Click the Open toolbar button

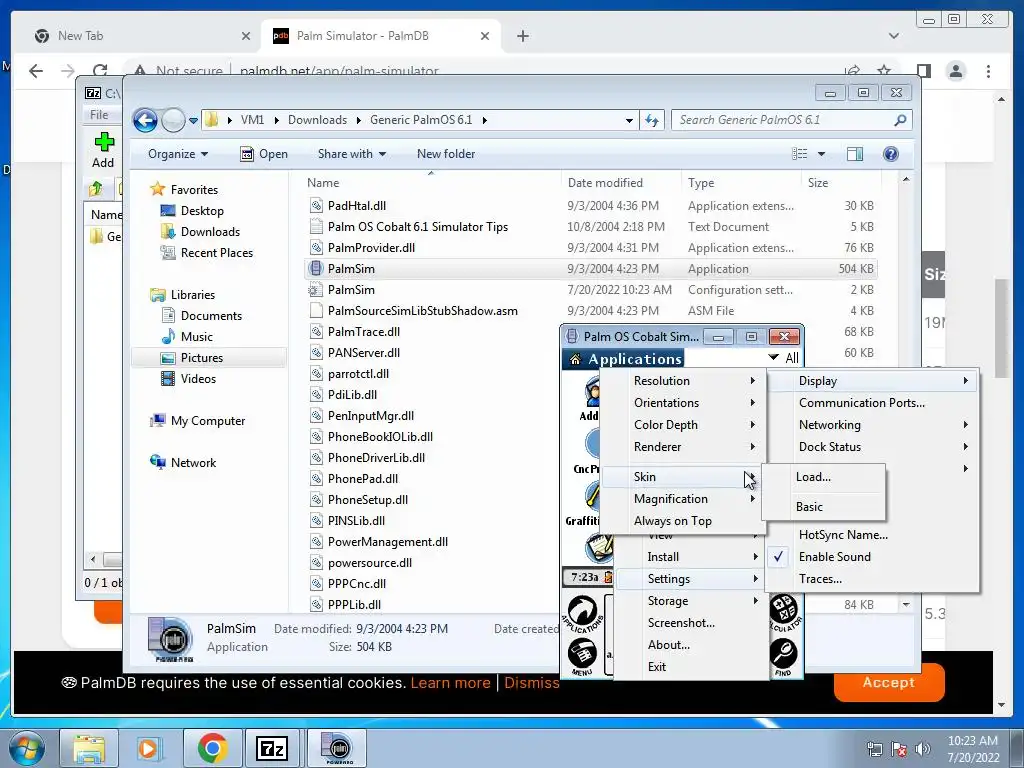[264, 154]
